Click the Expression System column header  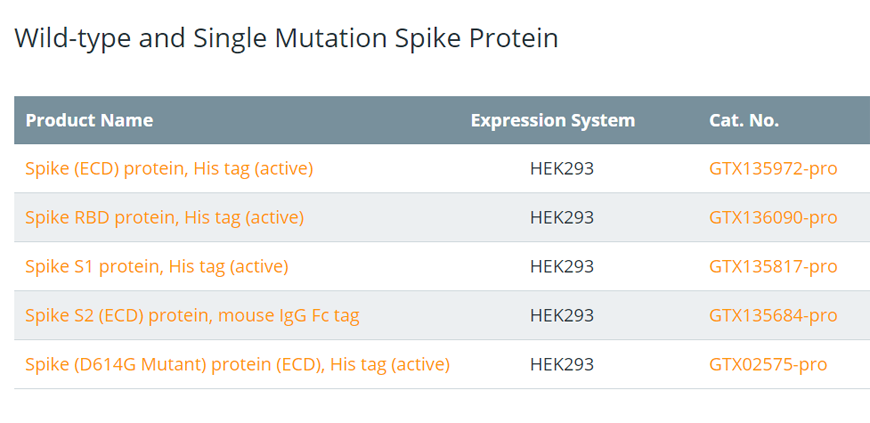tap(553, 120)
